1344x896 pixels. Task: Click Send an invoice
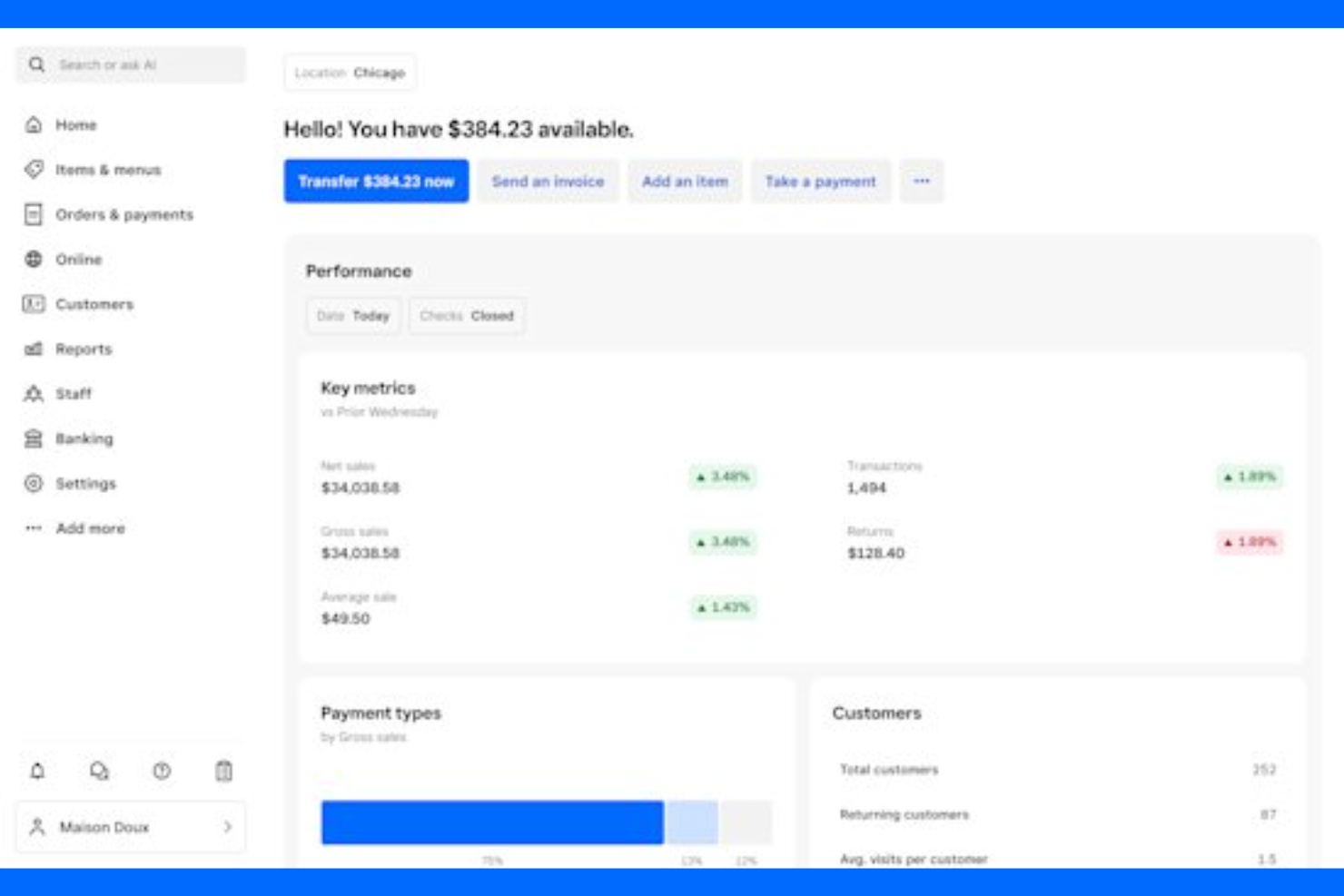pyautogui.click(x=548, y=181)
